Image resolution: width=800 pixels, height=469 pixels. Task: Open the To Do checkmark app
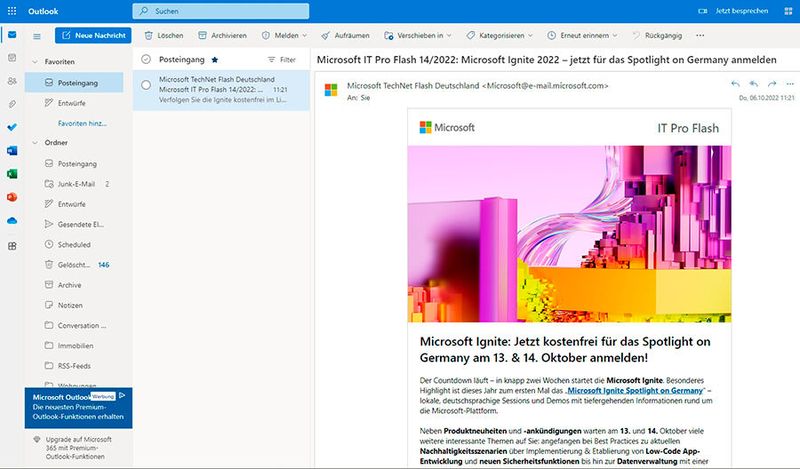(12, 127)
